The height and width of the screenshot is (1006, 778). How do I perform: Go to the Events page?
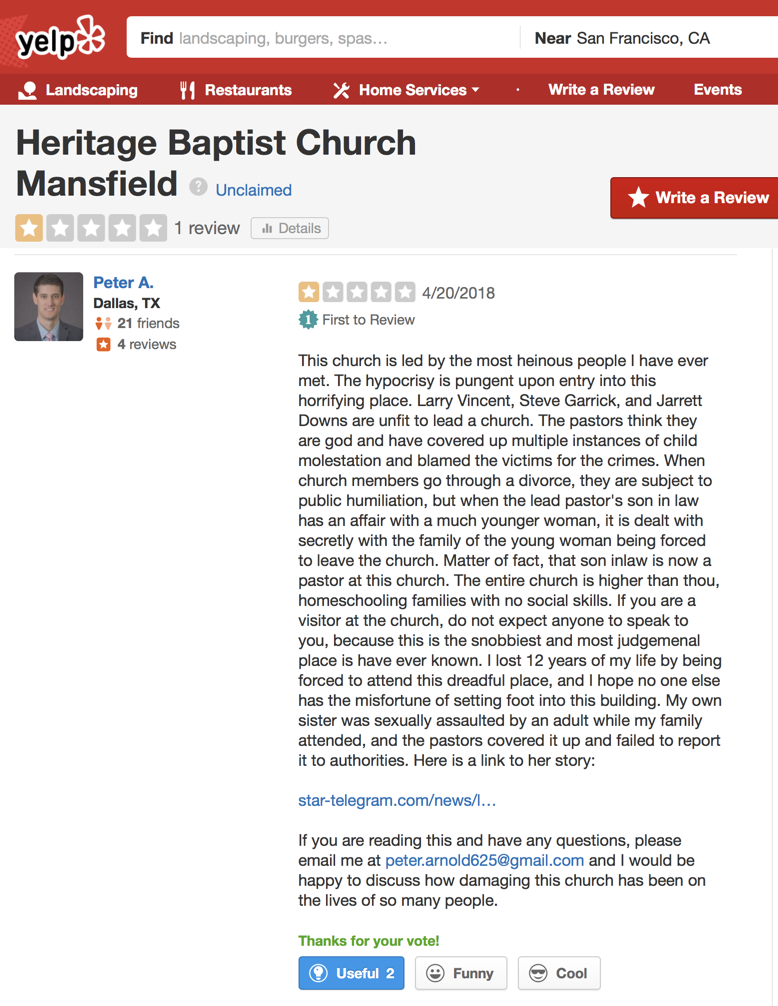click(717, 90)
